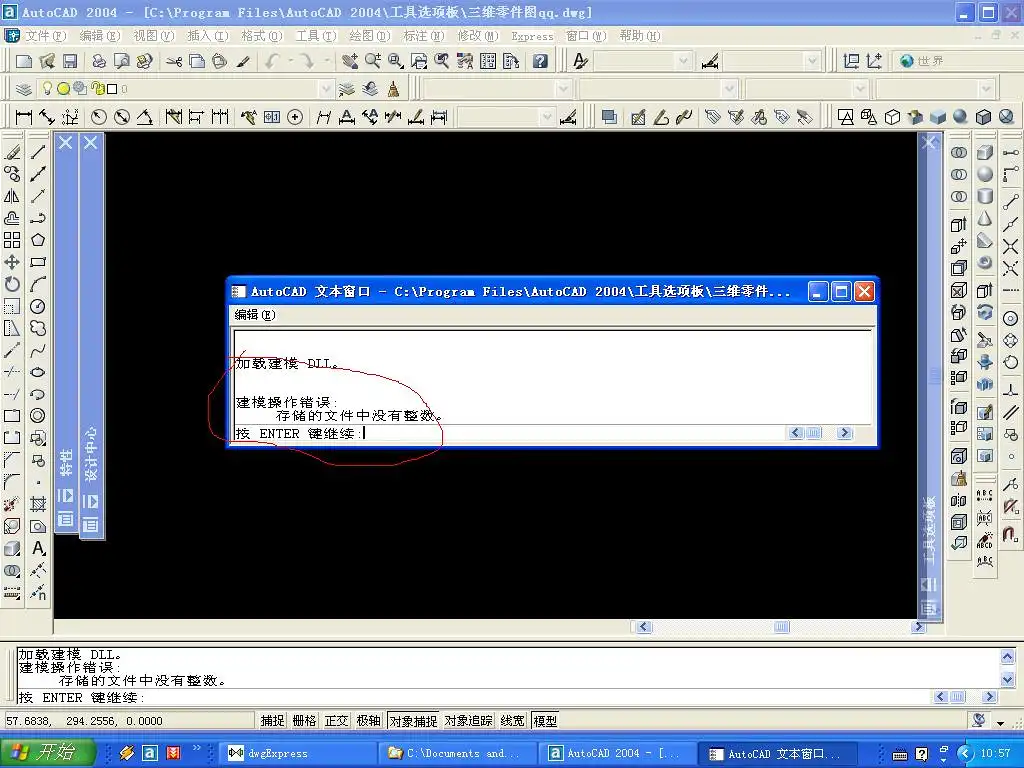Image resolution: width=1024 pixels, height=768 pixels.
Task: Select the Move modify tool
Action: [x=12, y=262]
